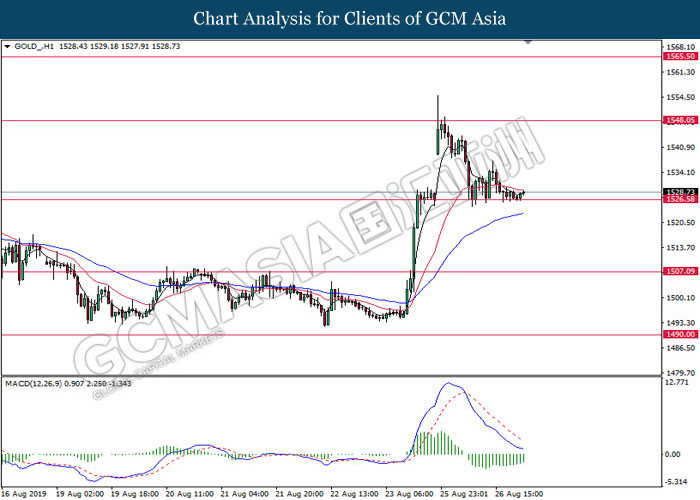Image resolution: width=700 pixels, height=500 pixels.
Task: Click the 16 Aug 2019 date label
Action: pyautogui.click(x=23, y=494)
